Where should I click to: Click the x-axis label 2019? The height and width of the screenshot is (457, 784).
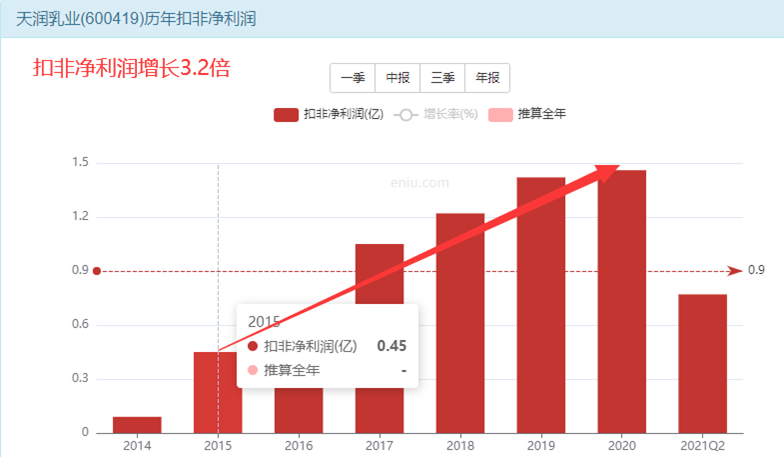coord(541,446)
